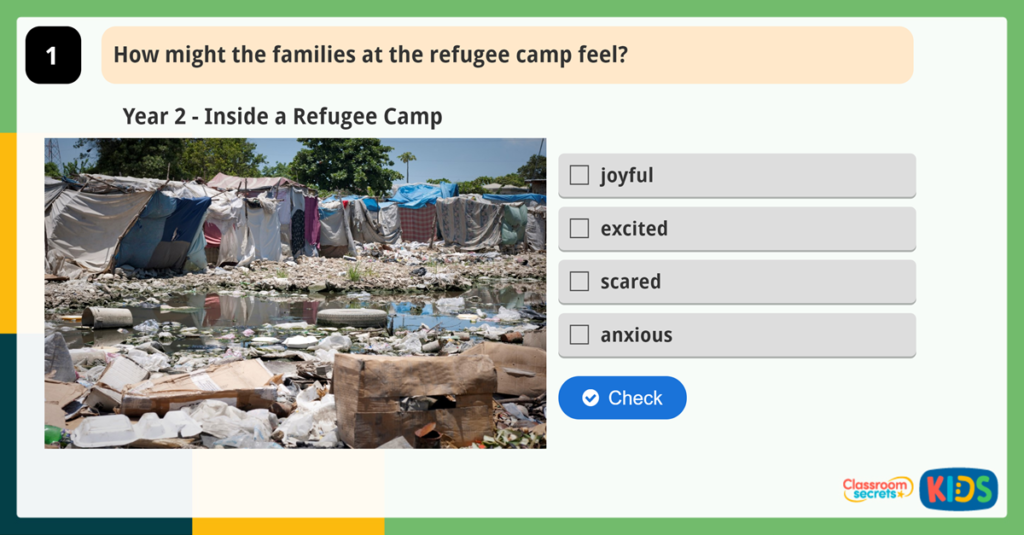1024x535 pixels.
Task: Click the tick icon inside Check button
Action: [x=591, y=398]
